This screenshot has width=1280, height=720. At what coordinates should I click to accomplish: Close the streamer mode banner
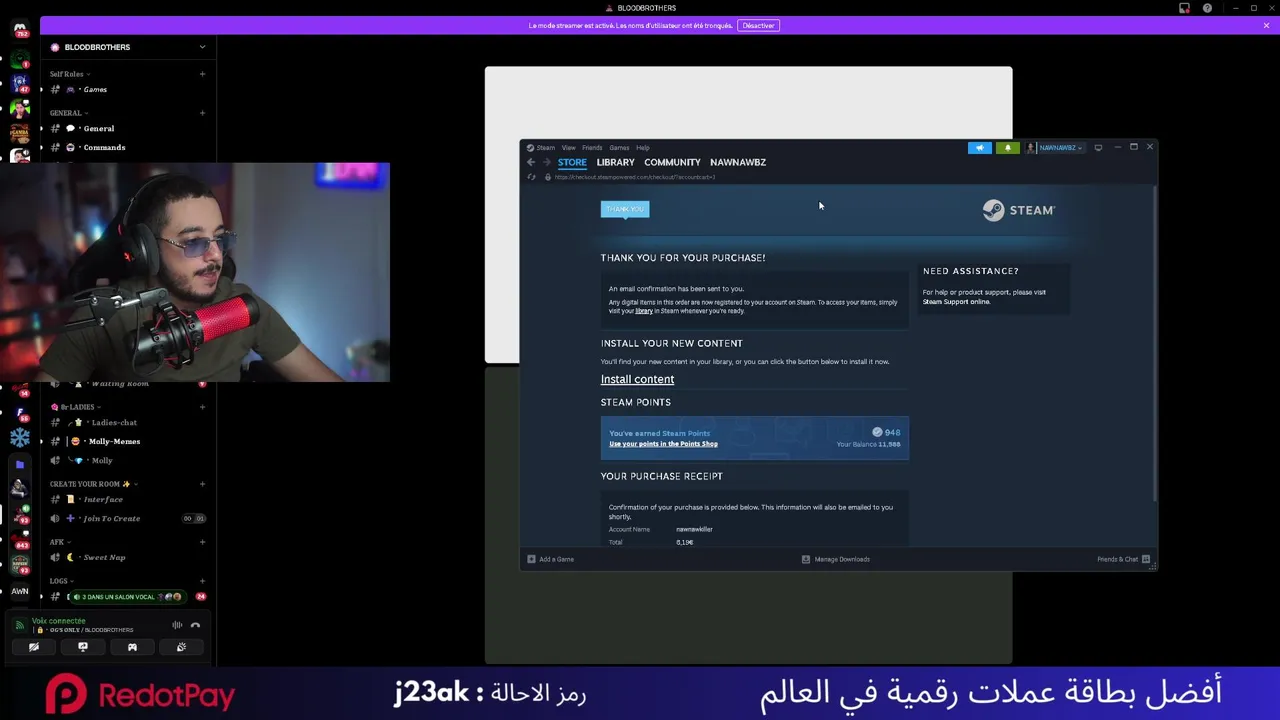tap(1266, 25)
